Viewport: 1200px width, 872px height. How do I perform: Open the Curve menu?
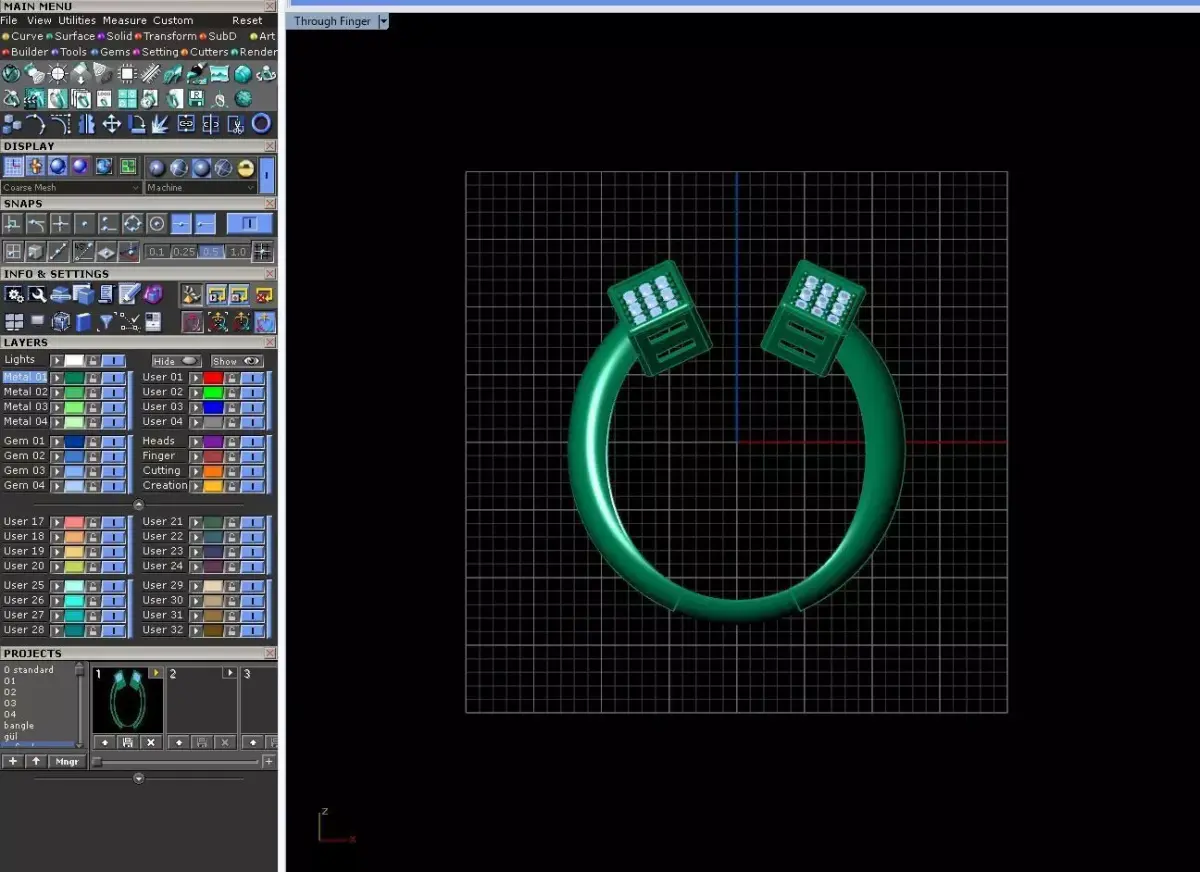tap(27, 36)
